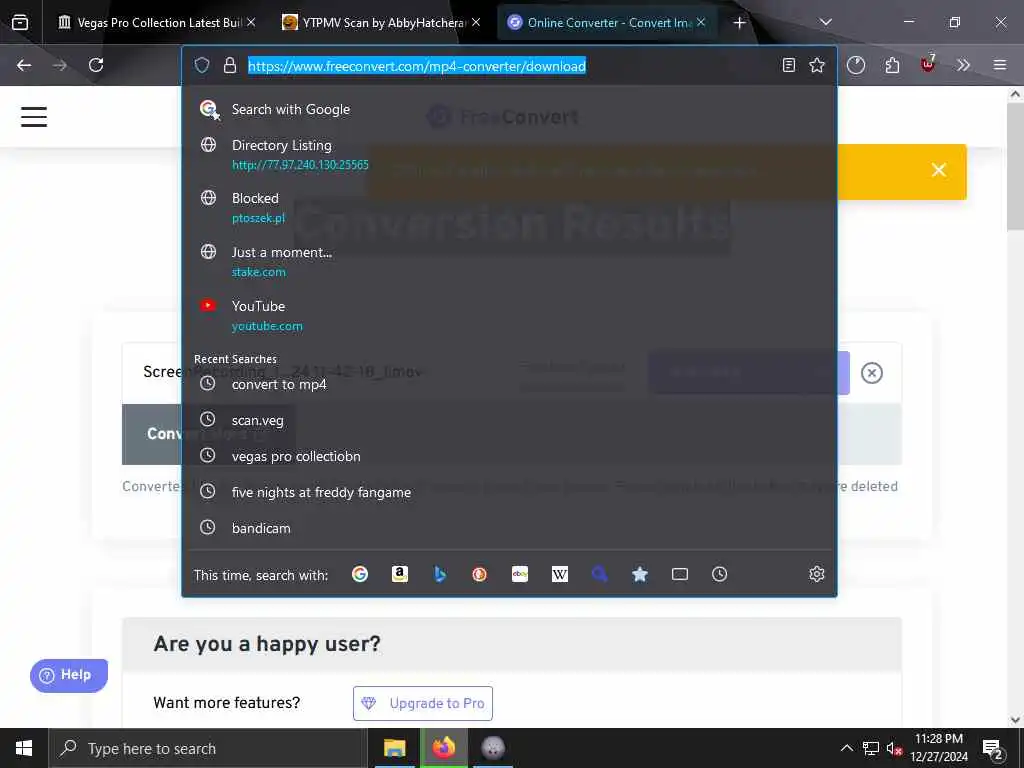Open the grey round taskbar app
The image size is (1024, 768).
coord(493,748)
